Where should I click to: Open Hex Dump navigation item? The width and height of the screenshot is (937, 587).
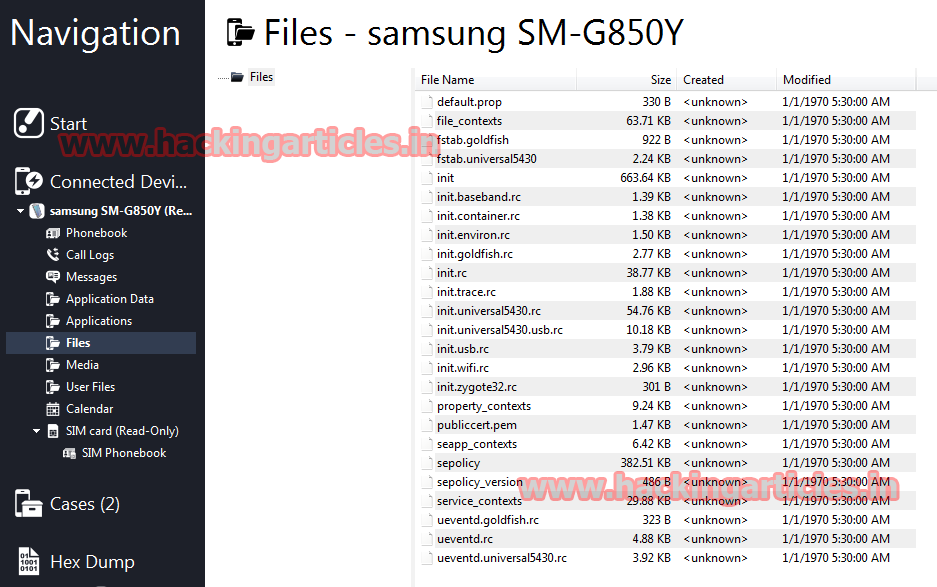coord(93,562)
